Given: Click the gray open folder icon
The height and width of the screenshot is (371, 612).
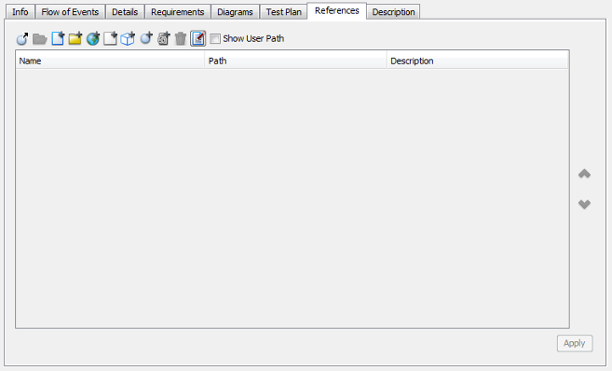Looking at the screenshot, I should (40, 39).
